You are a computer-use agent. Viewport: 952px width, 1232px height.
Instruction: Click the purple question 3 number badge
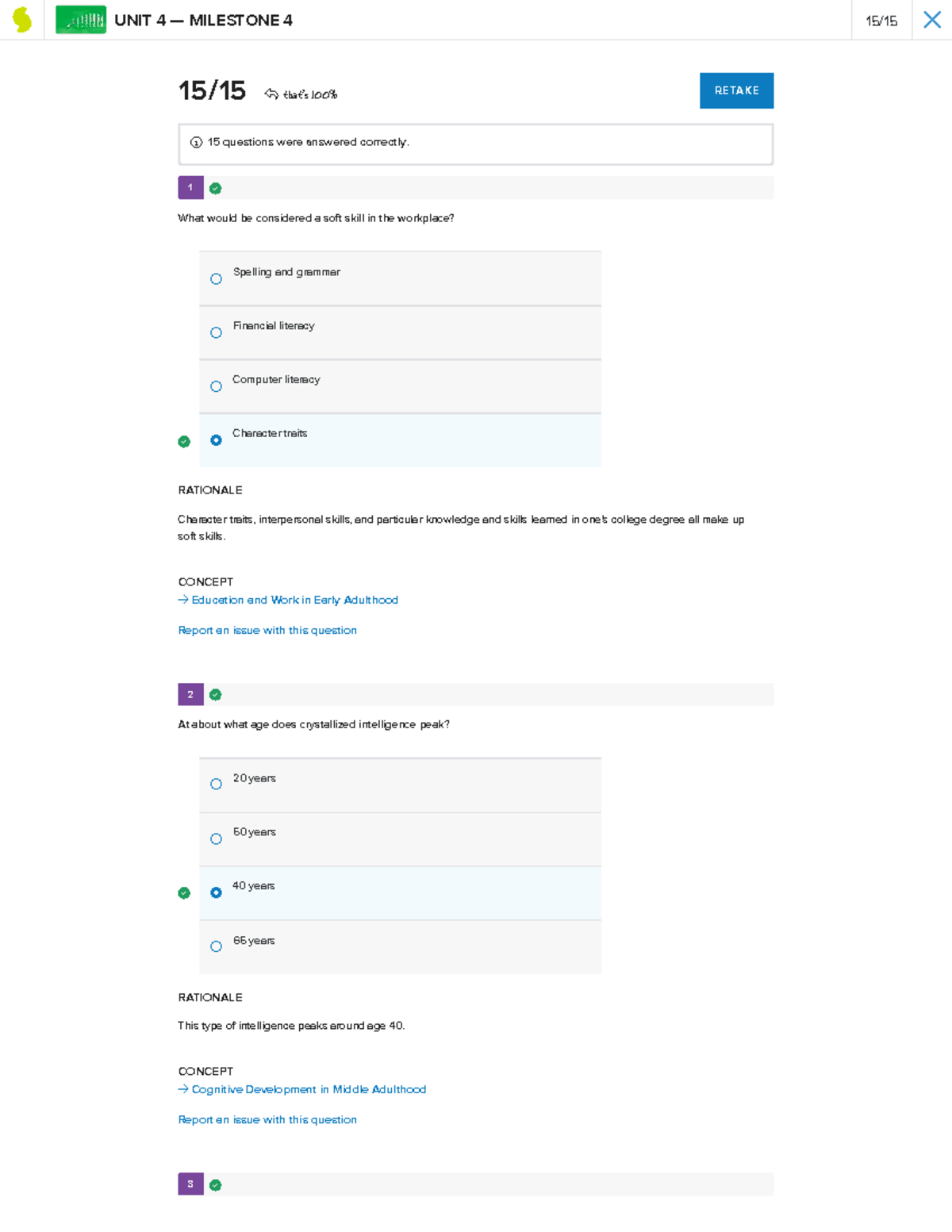[190, 1184]
